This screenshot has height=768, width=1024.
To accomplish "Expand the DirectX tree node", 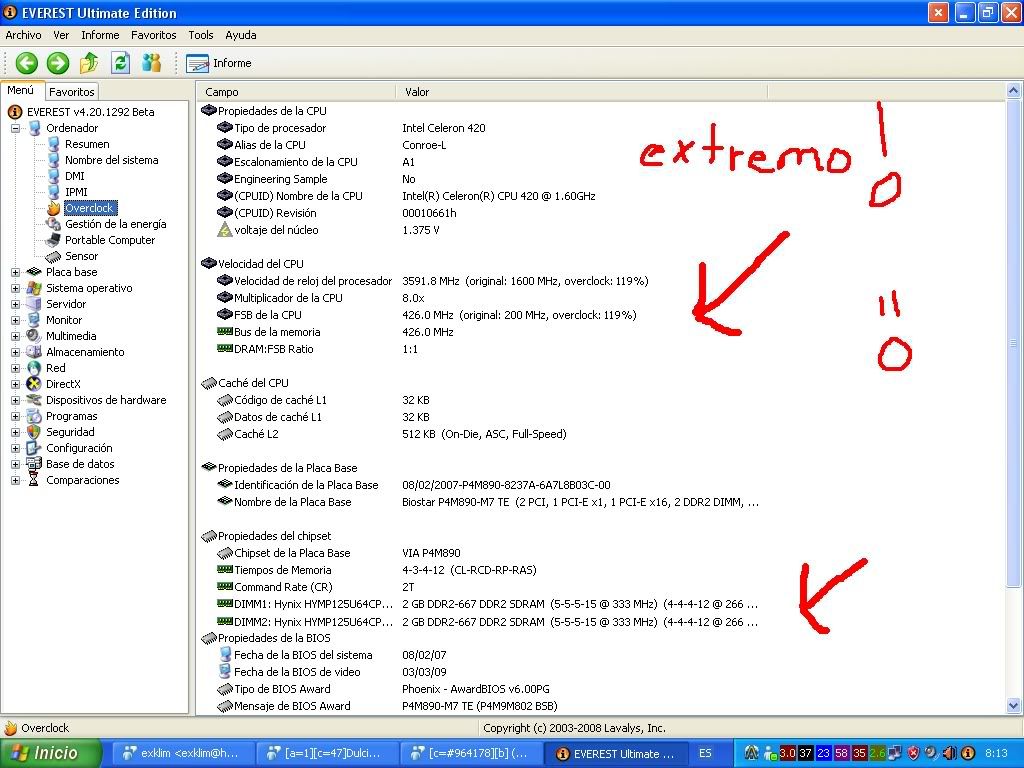I will pos(16,384).
